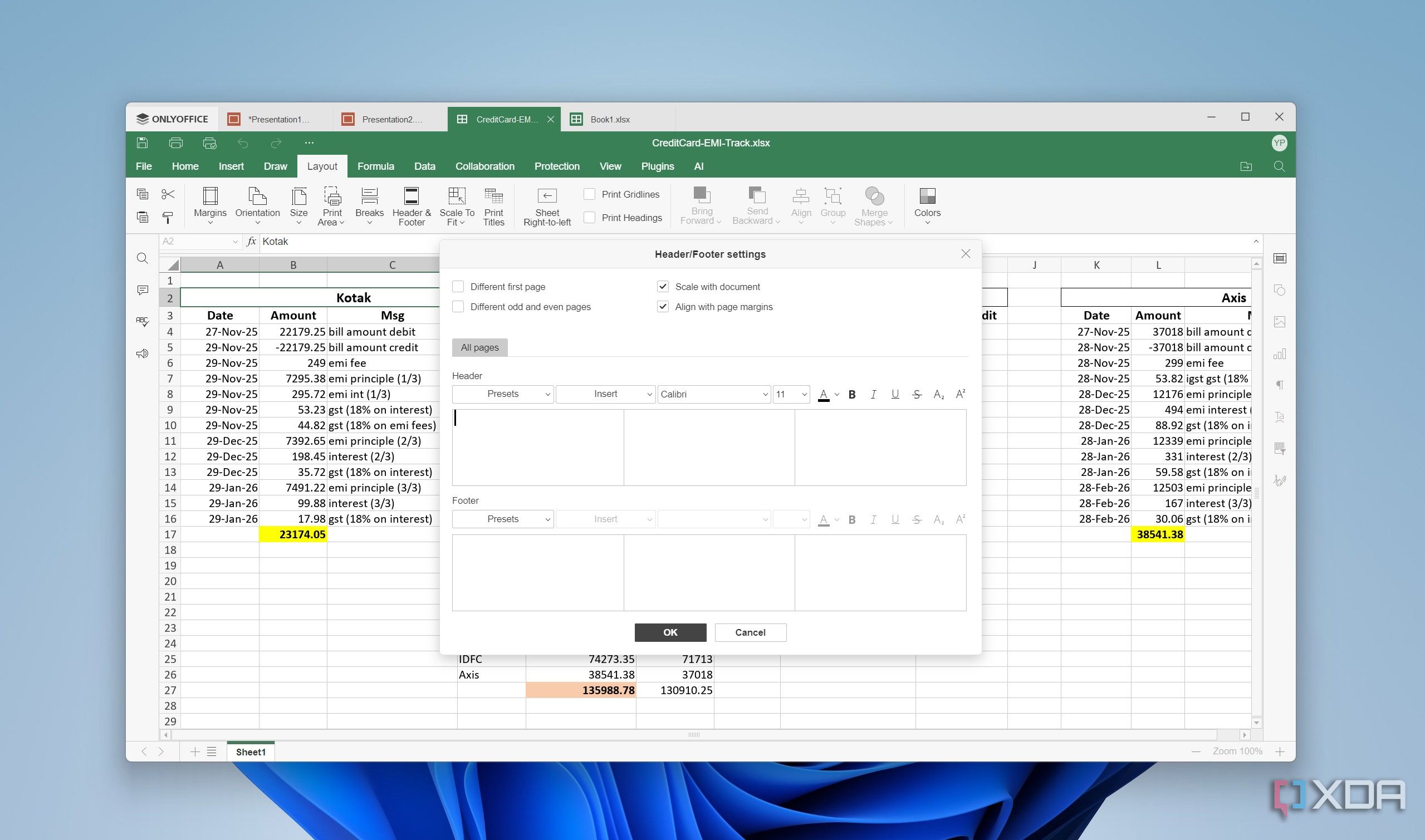Switch to the Formula ribbon tab
The width and height of the screenshot is (1425, 840).
coord(375,166)
